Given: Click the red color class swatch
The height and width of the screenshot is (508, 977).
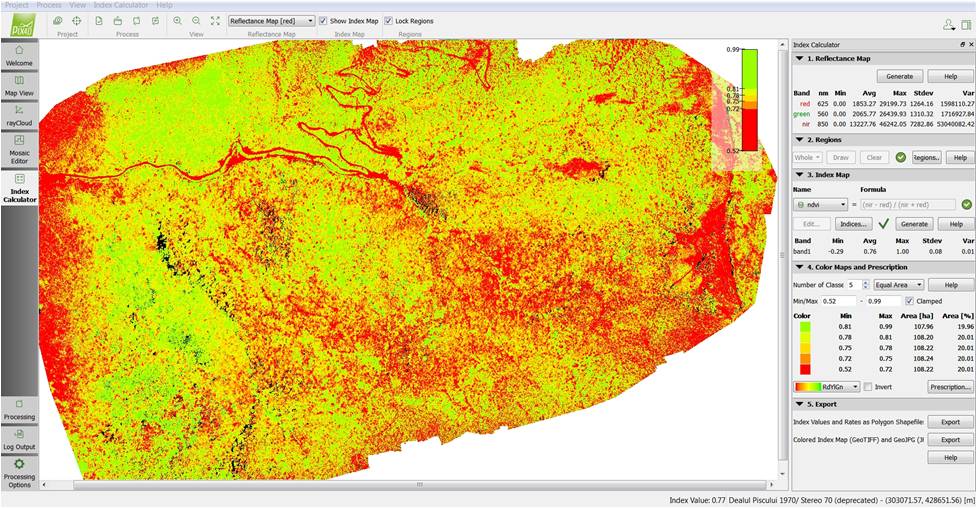Looking at the screenshot, I should [803, 369].
